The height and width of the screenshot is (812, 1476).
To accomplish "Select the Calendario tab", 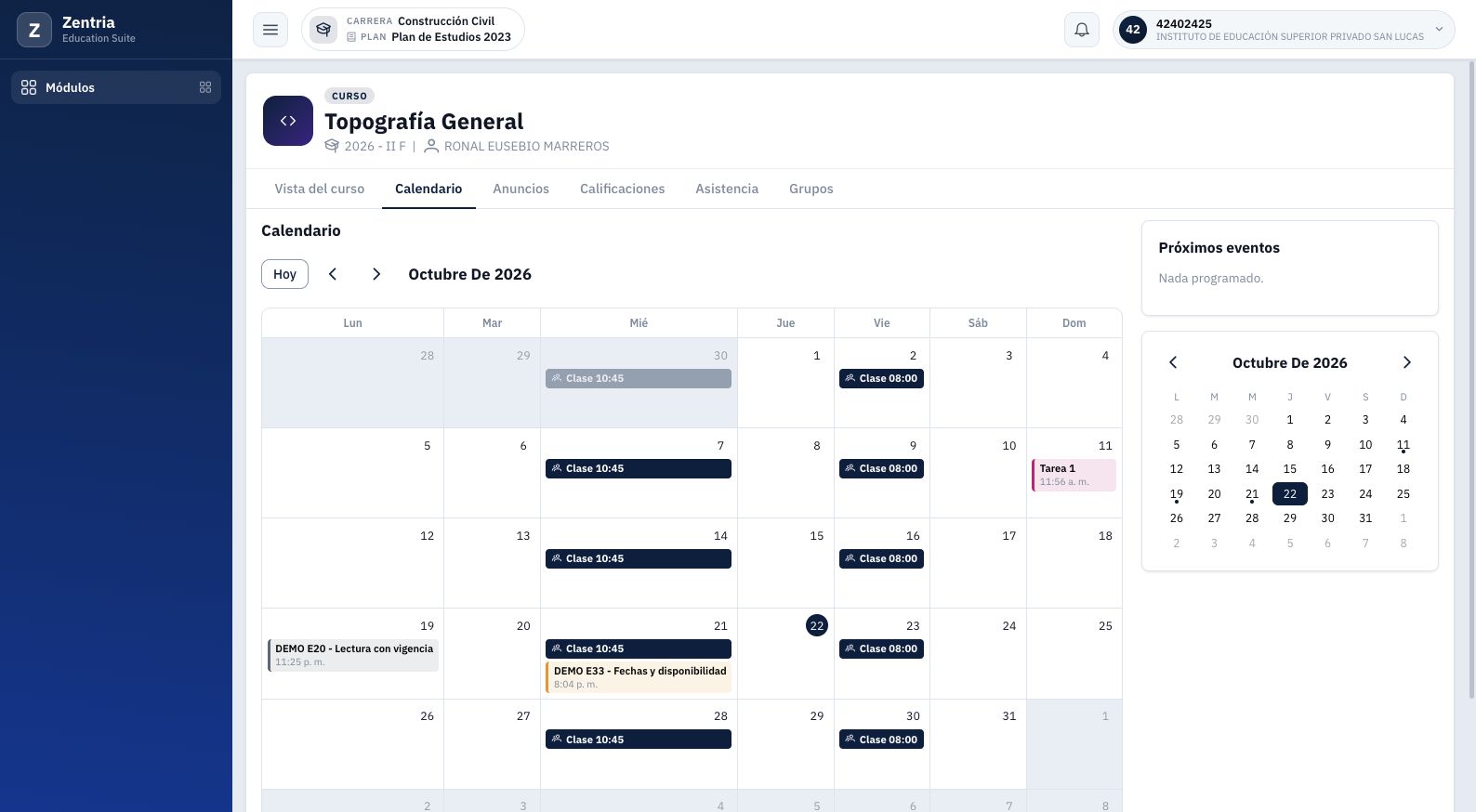I will (x=428, y=189).
